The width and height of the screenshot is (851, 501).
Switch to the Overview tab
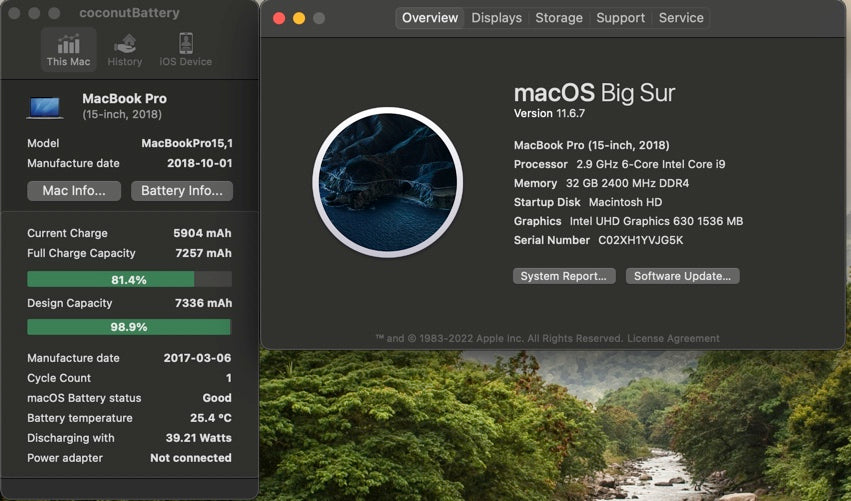(x=430, y=18)
